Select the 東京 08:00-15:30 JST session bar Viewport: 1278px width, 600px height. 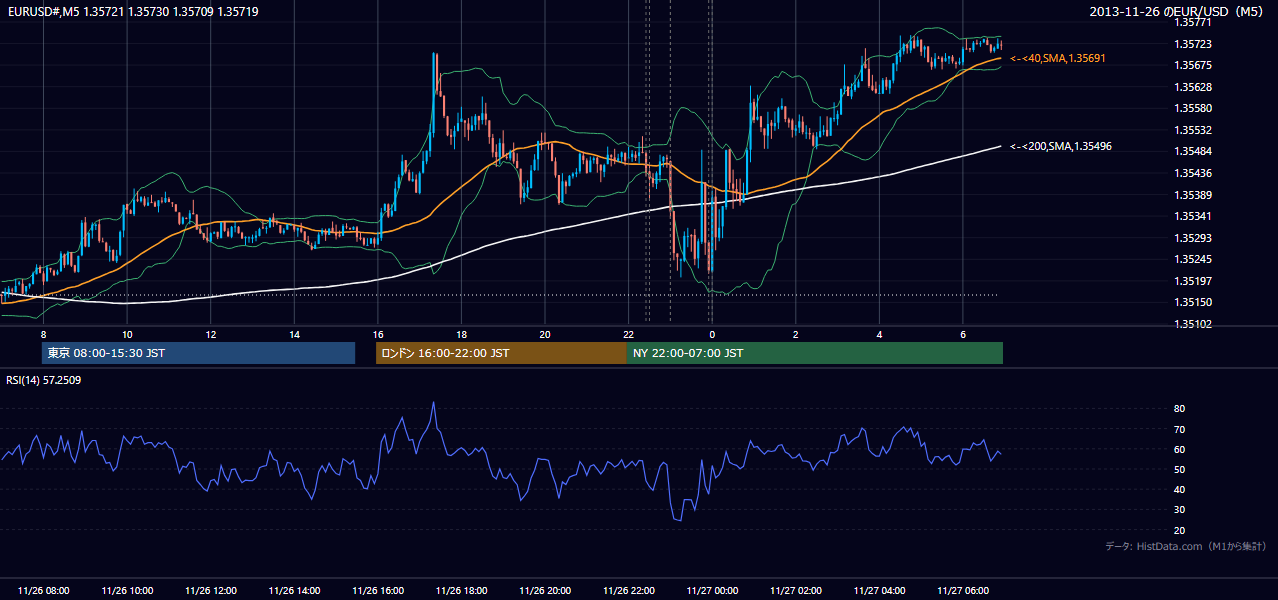click(198, 353)
